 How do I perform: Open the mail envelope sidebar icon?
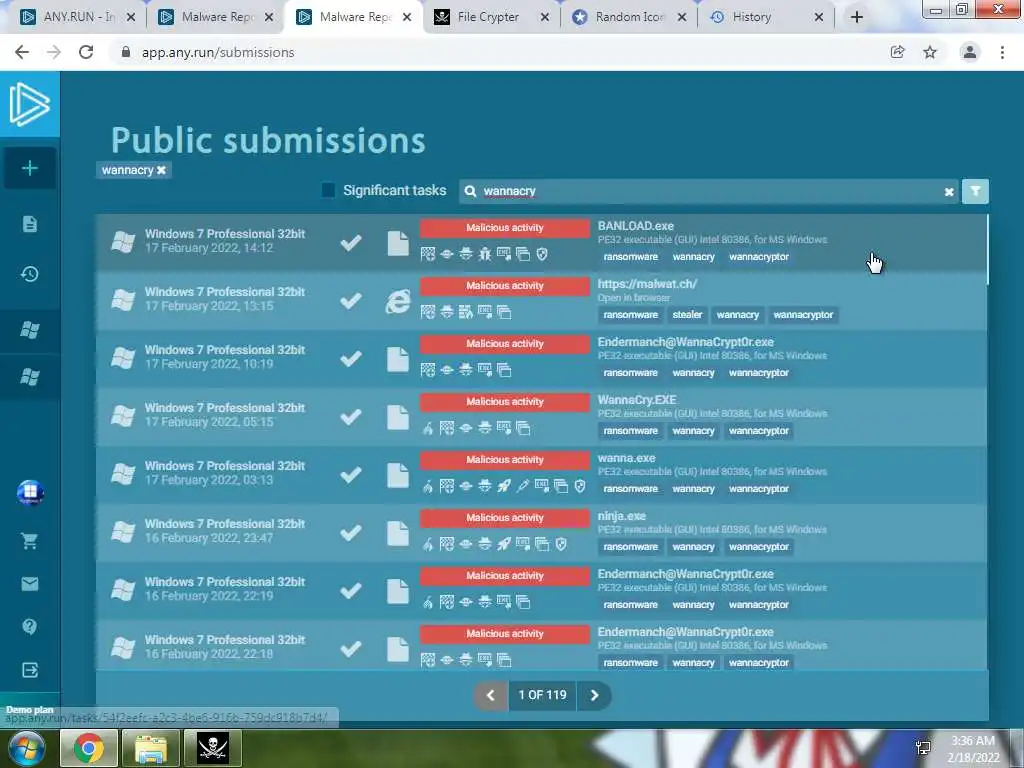pos(29,584)
